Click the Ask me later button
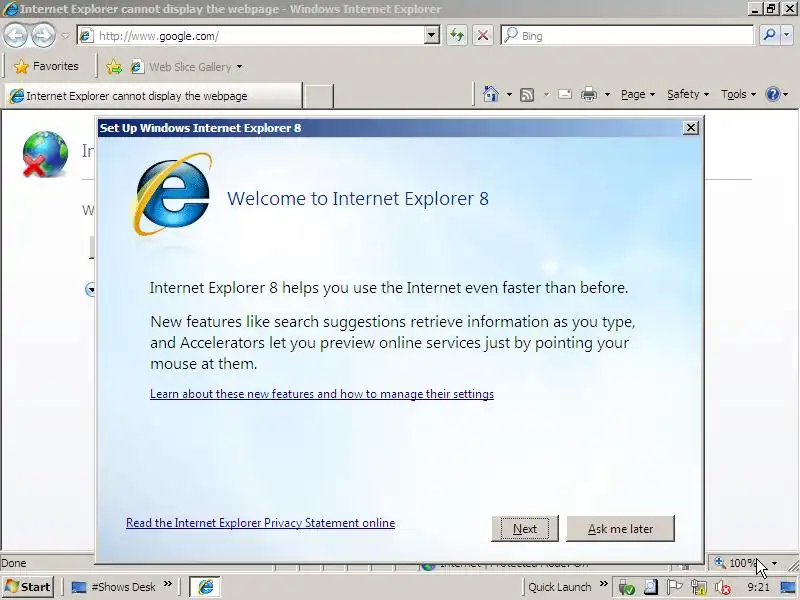The height and width of the screenshot is (600, 800). [x=620, y=529]
